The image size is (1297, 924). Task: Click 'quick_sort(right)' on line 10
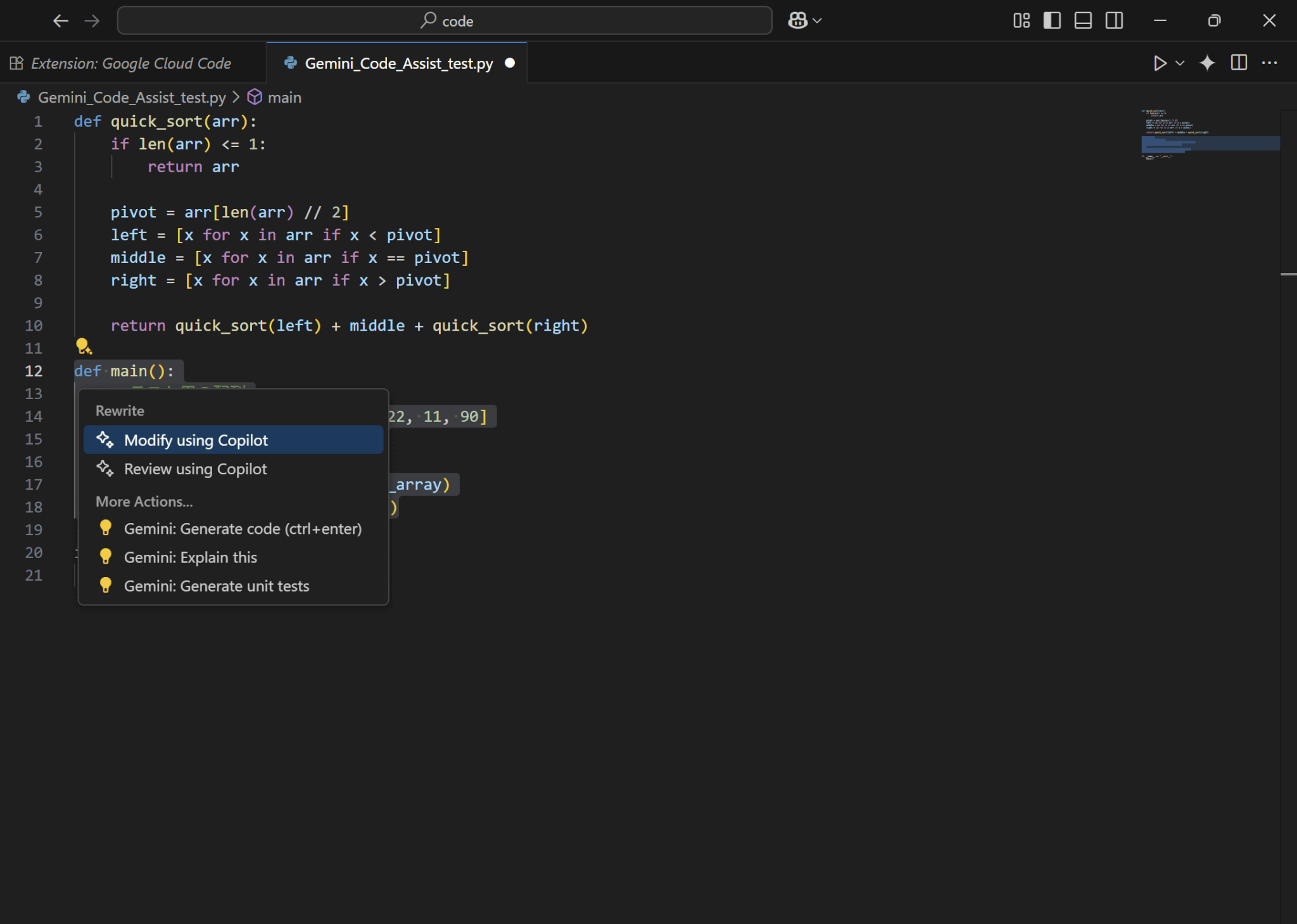click(x=510, y=326)
